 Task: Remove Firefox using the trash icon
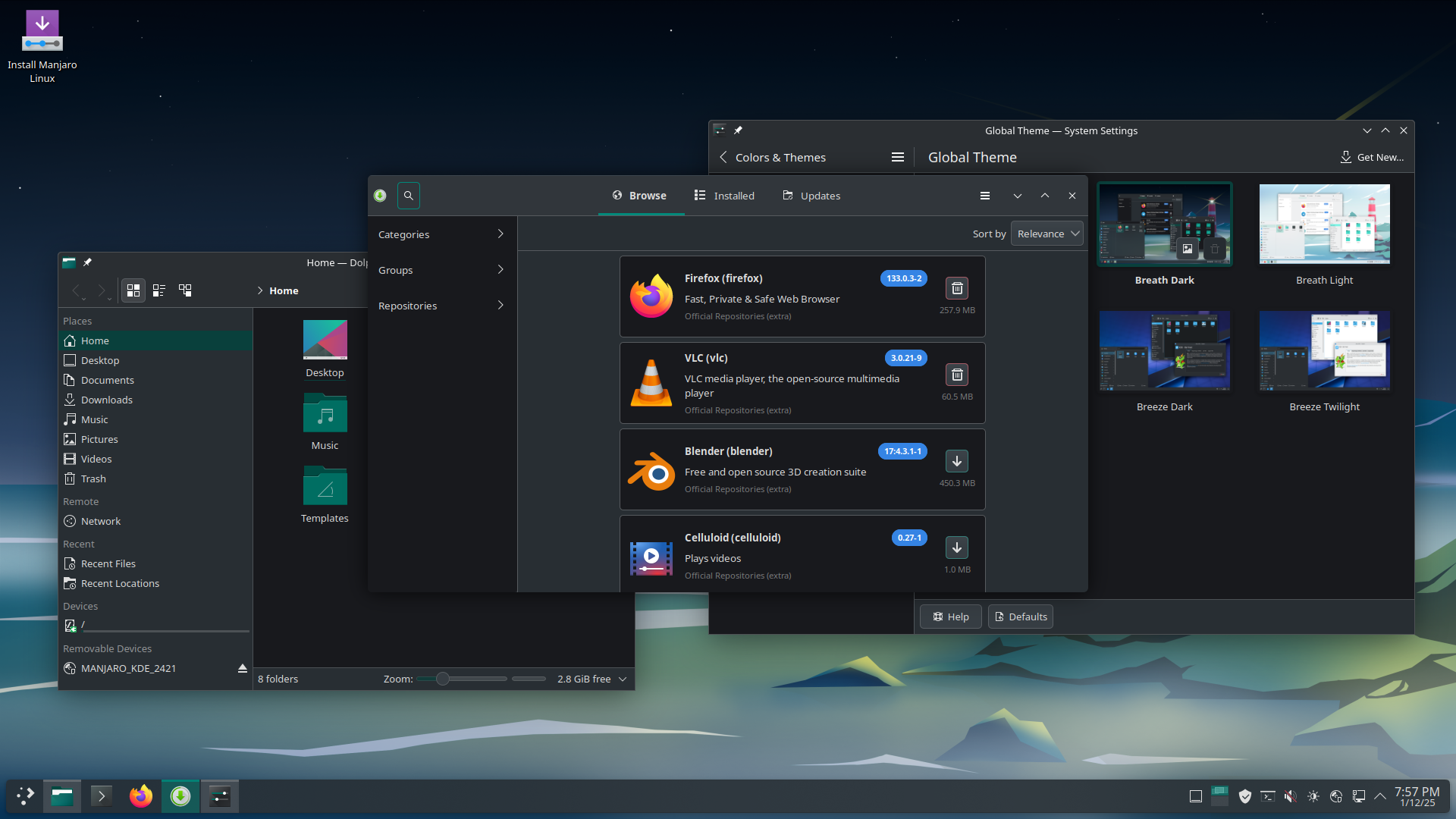pos(957,288)
